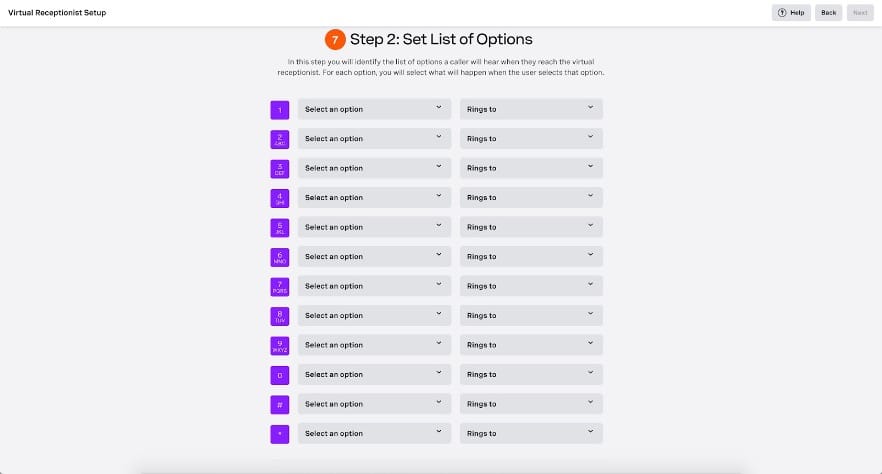882x474 pixels.
Task: Expand 'Select an option' dropdown for key 8
Action: tap(374, 316)
